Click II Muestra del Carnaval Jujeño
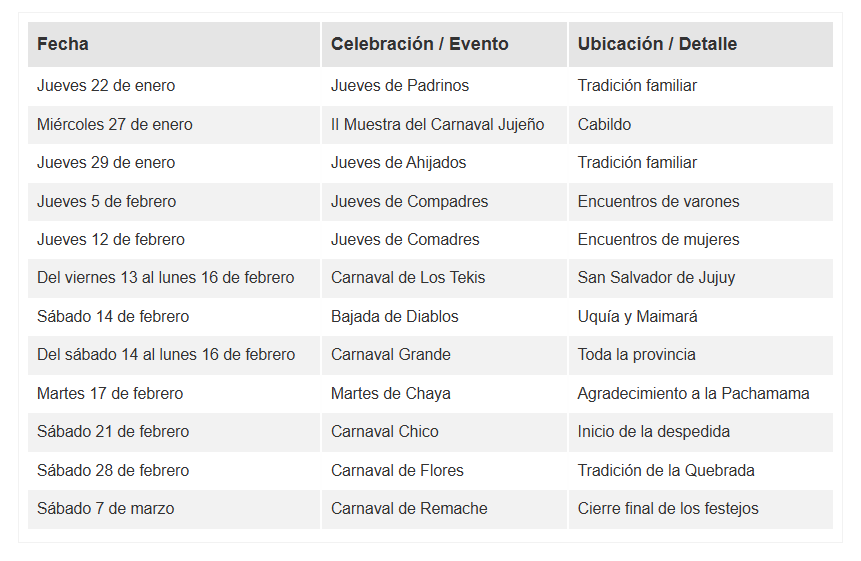Image resolution: width=861 pixels, height=561 pixels. coord(437,125)
